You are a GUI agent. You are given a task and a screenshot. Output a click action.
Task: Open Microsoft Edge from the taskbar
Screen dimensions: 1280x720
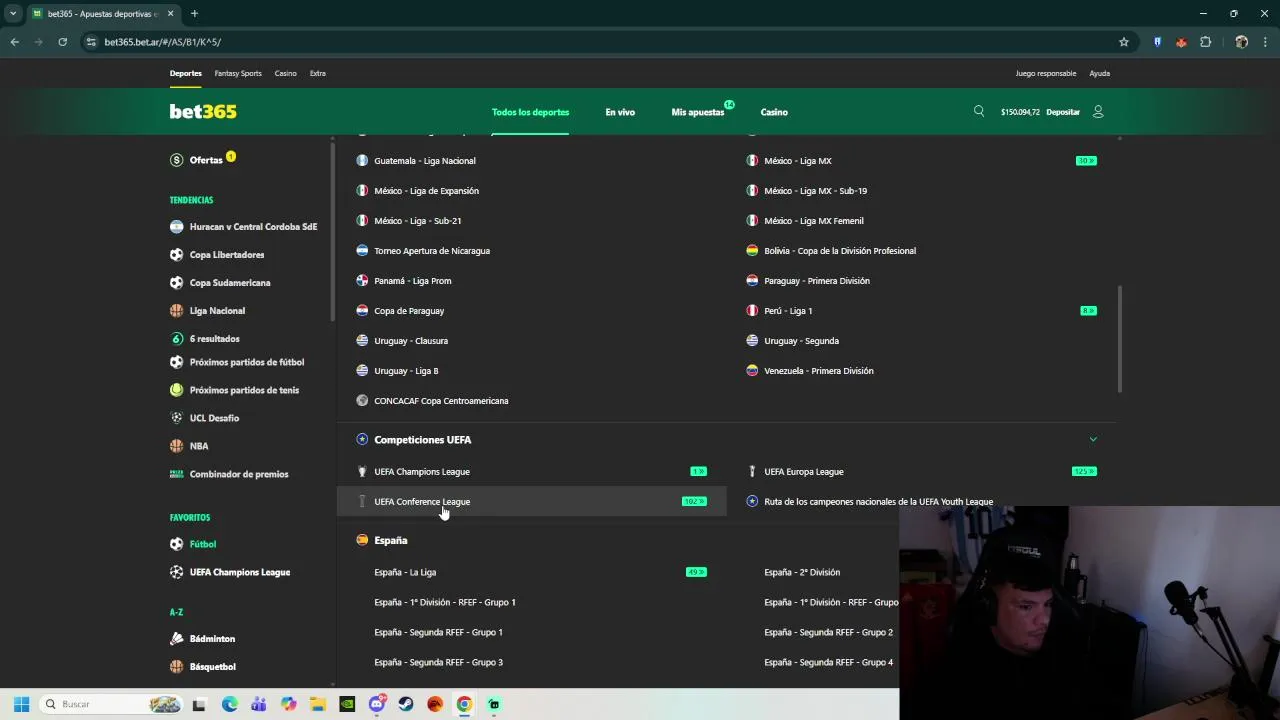[229, 704]
